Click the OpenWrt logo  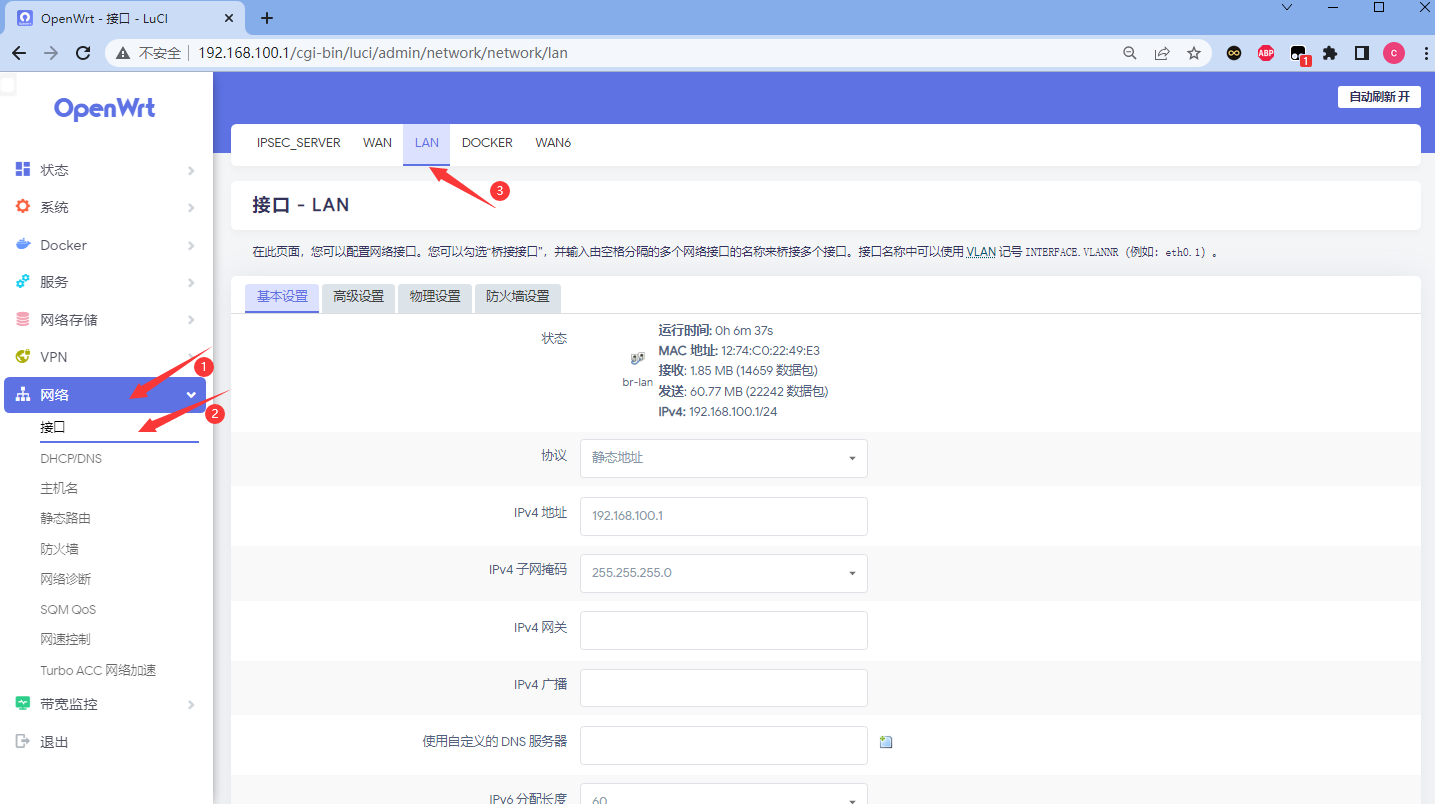[105, 108]
